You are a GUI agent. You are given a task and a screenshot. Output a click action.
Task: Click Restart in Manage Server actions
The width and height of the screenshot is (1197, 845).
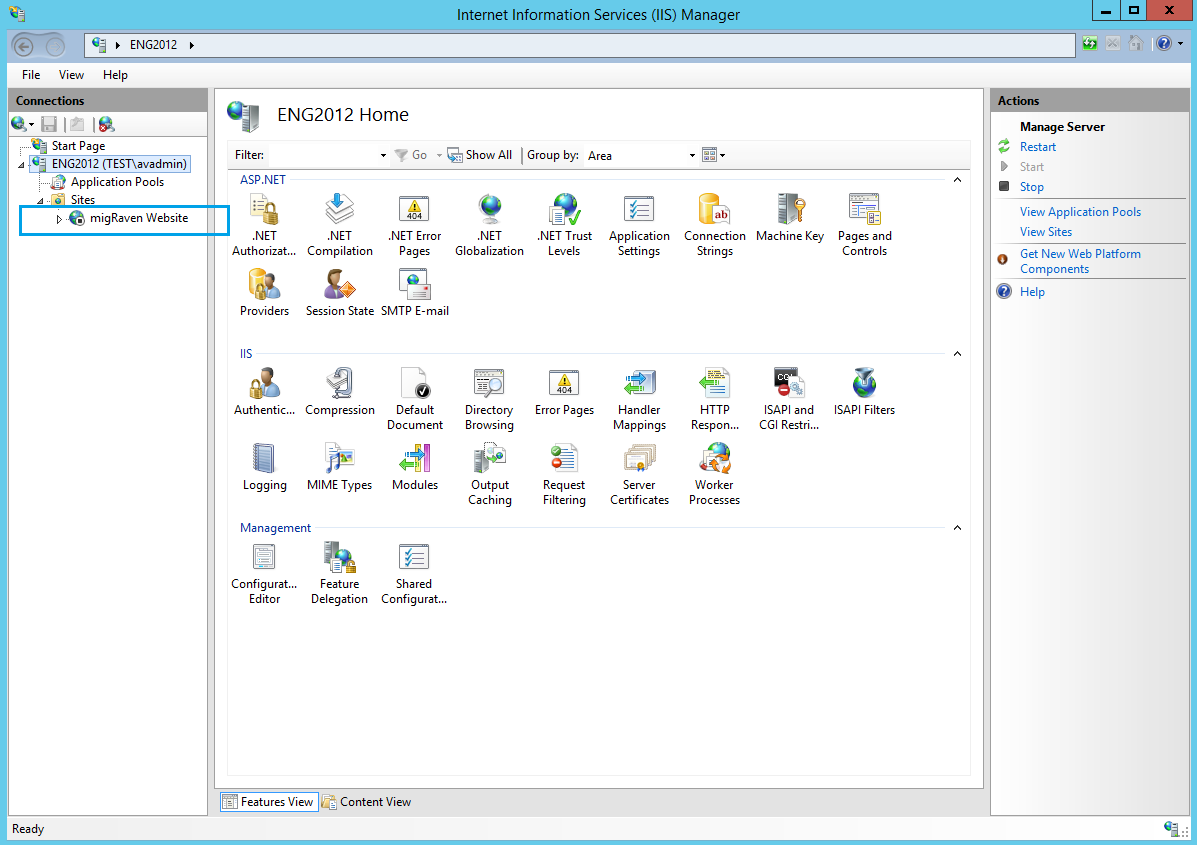pos(1037,147)
